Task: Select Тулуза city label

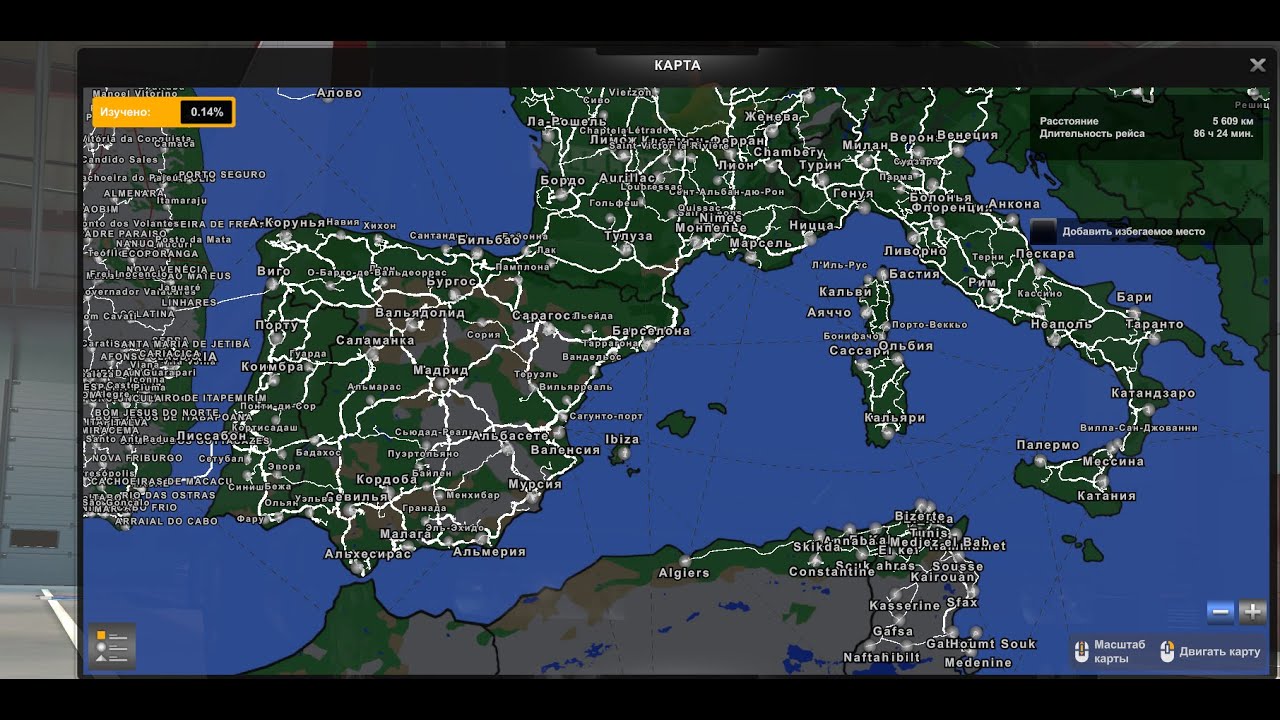Action: [629, 236]
